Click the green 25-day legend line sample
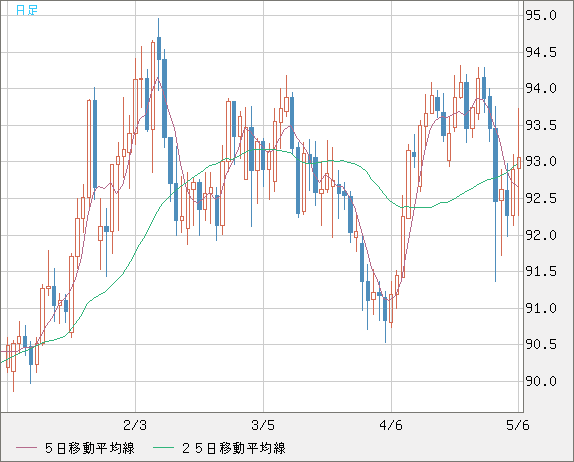This screenshot has height=462, width=574. pyautogui.click(x=163, y=448)
